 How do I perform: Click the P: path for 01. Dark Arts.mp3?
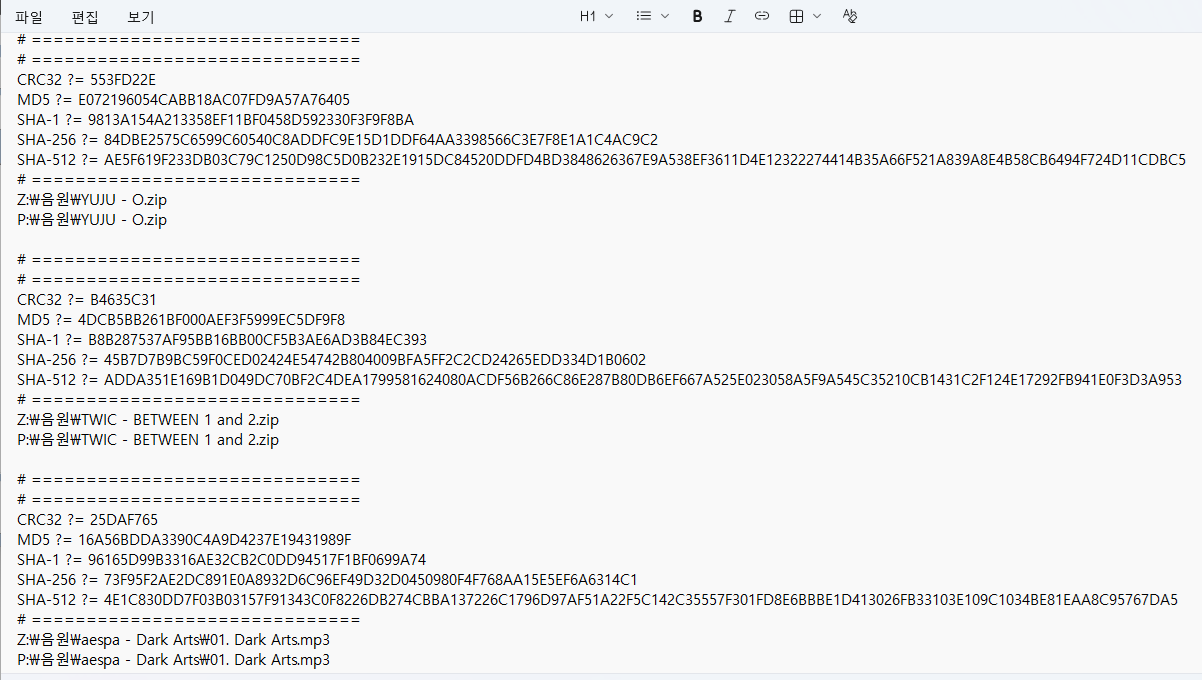pyautogui.click(x=173, y=660)
